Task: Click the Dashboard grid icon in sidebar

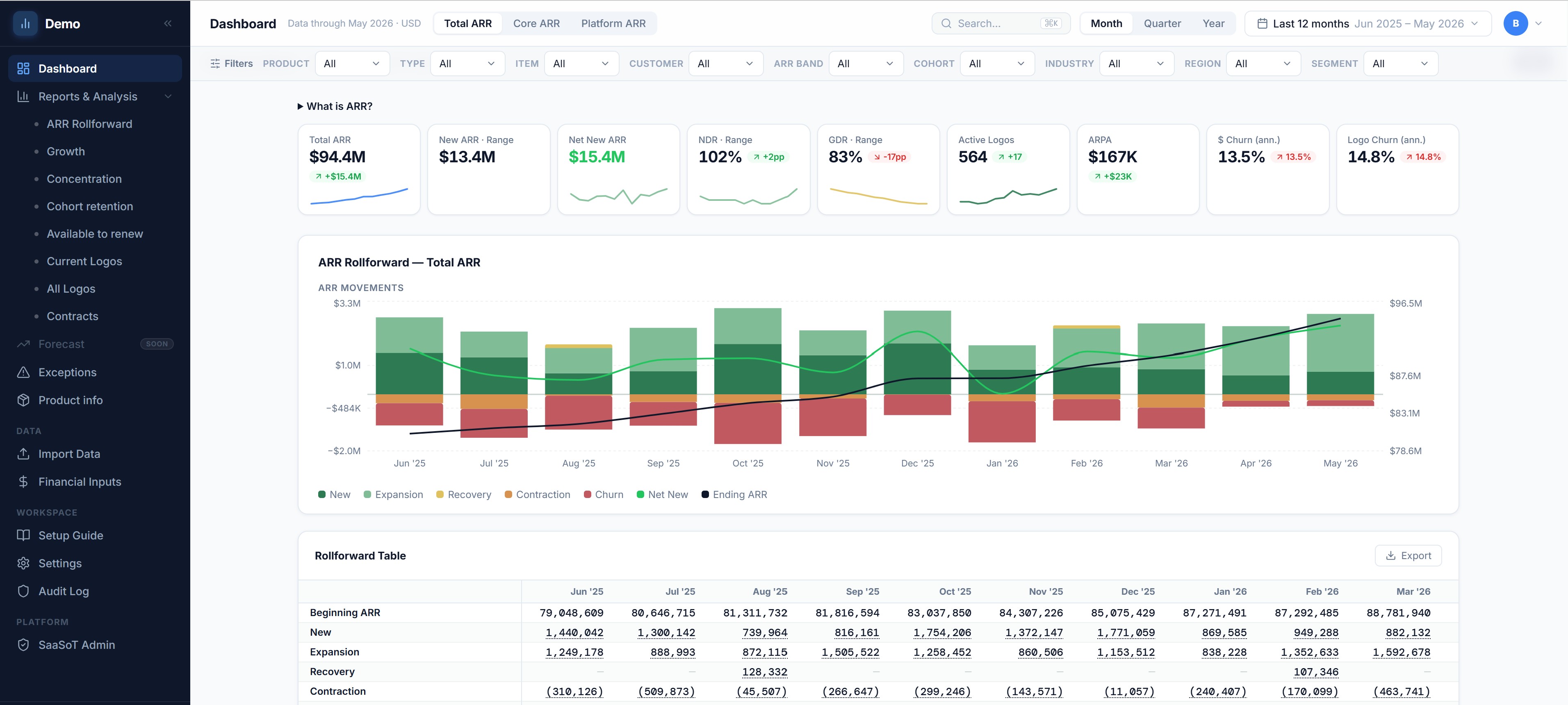Action: [23, 68]
